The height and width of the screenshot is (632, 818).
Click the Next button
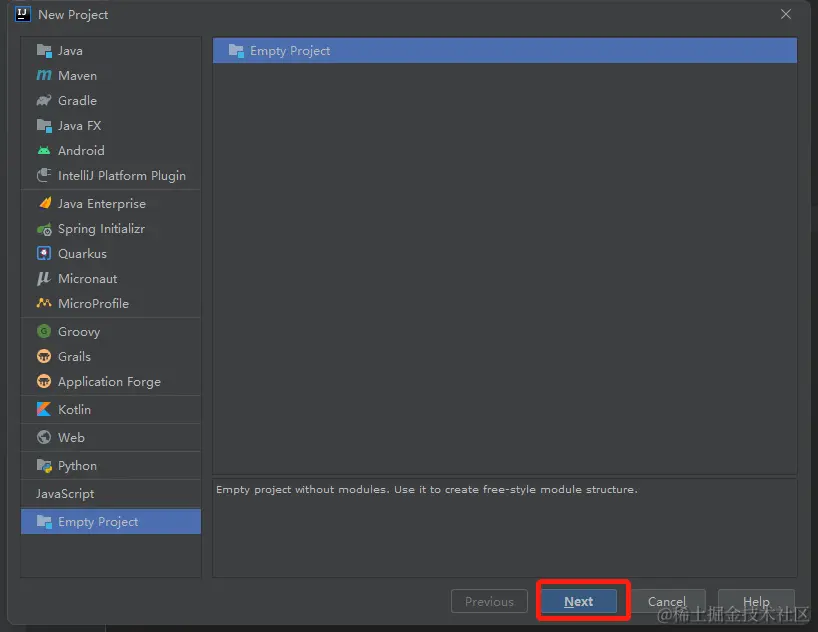pyautogui.click(x=579, y=601)
